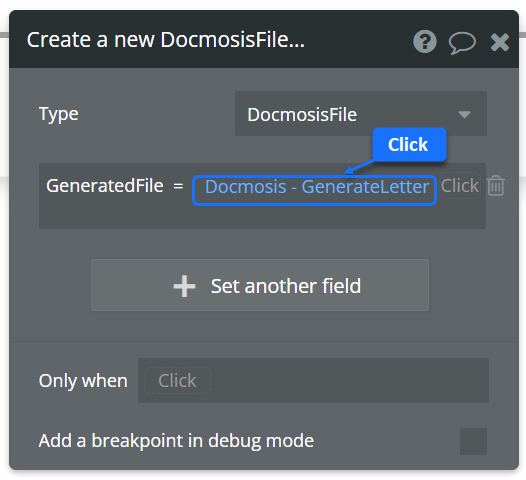Enable Add a breakpoint in debug mode checkbox

(473, 441)
